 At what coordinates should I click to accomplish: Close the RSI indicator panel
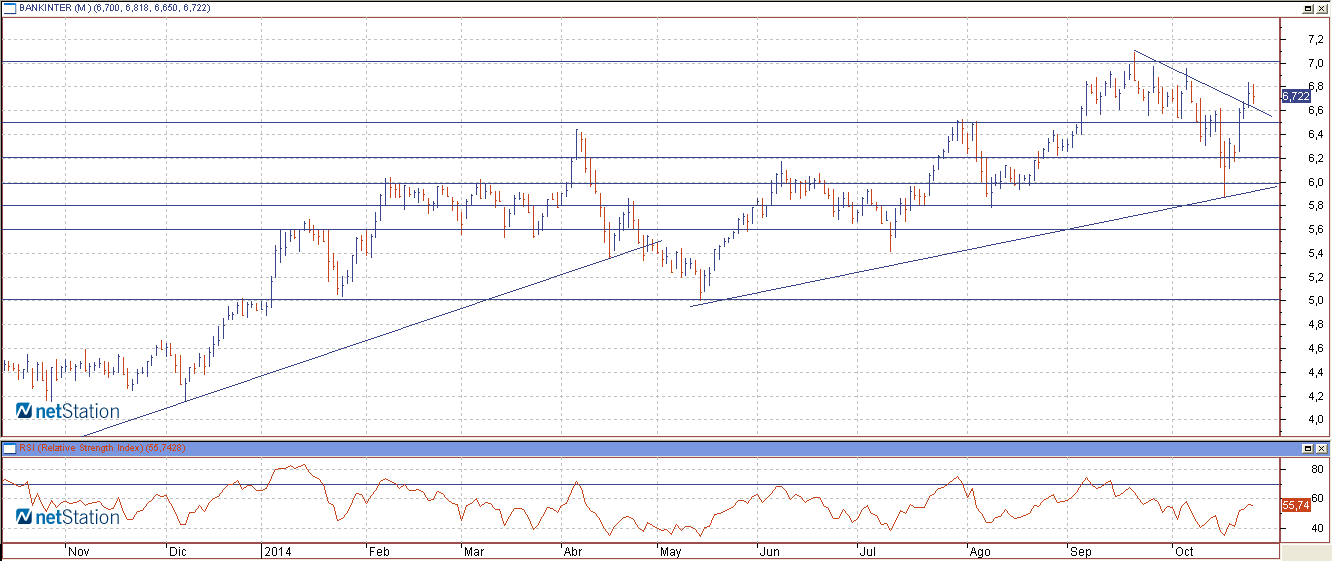coord(1322,448)
